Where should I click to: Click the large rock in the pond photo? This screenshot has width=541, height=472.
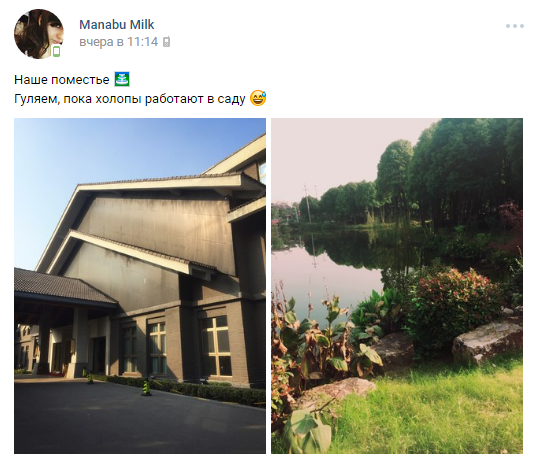[x=487, y=342]
